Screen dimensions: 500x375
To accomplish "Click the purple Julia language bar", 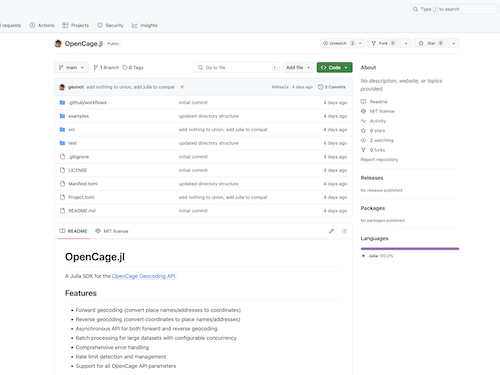I will 410,249.
